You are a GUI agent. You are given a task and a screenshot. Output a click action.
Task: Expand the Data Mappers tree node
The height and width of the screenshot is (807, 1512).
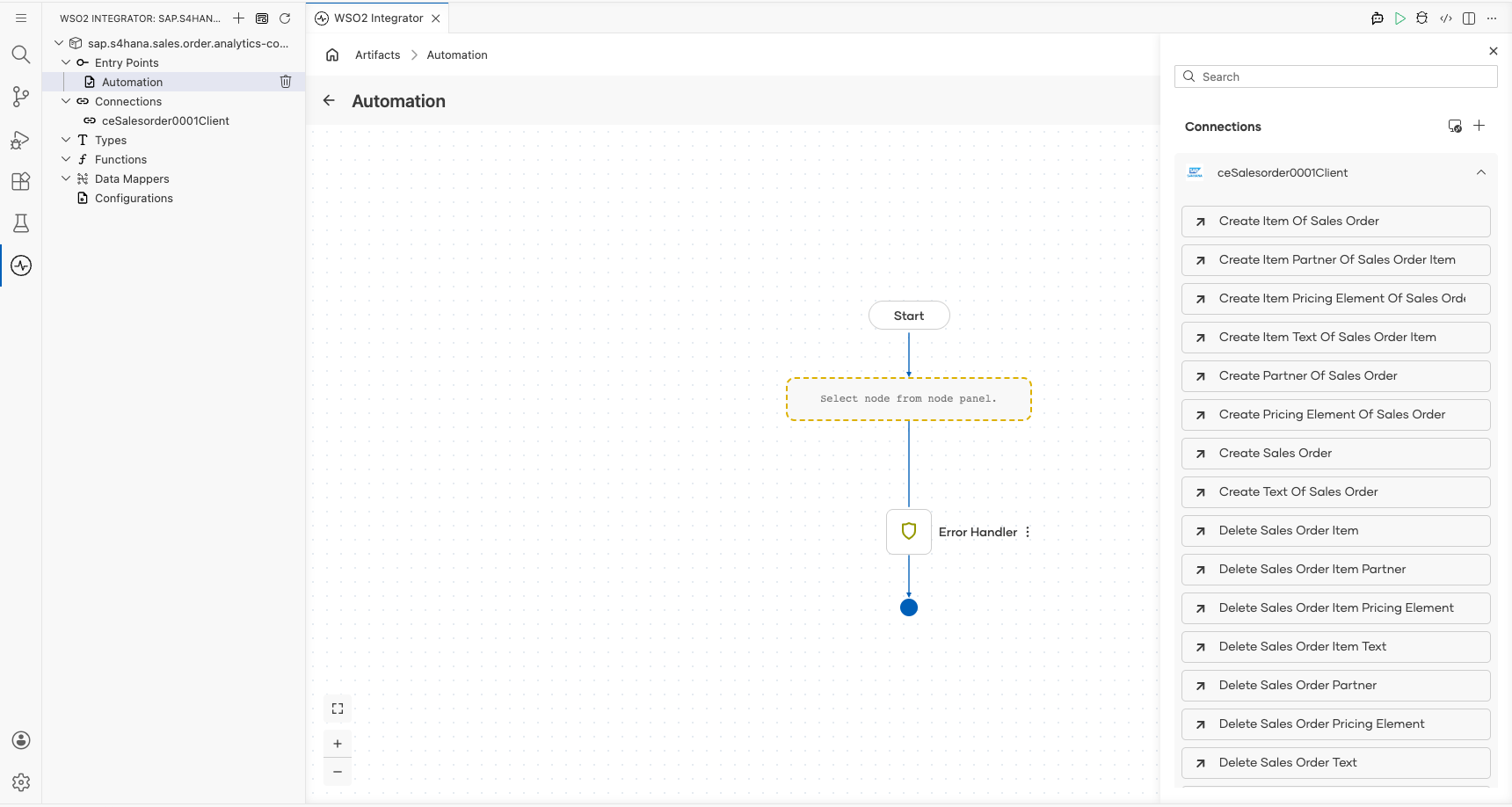(x=66, y=178)
